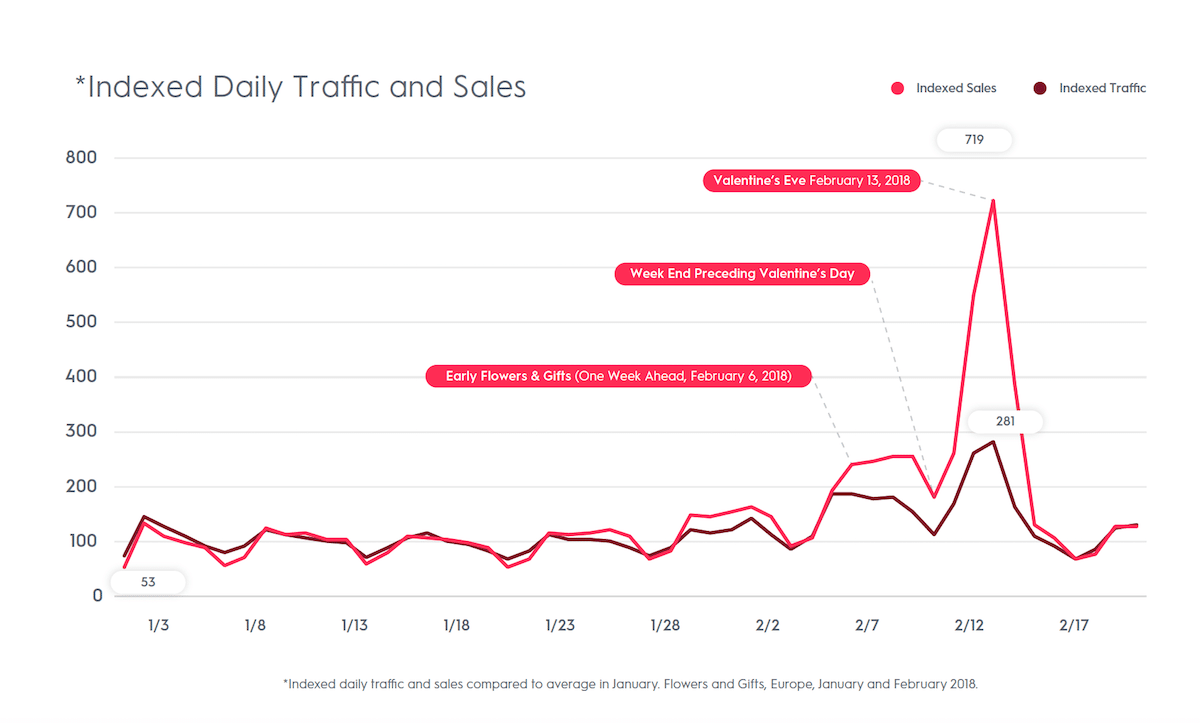
Task: Click the 719 peak value bubble
Action: click(x=974, y=140)
